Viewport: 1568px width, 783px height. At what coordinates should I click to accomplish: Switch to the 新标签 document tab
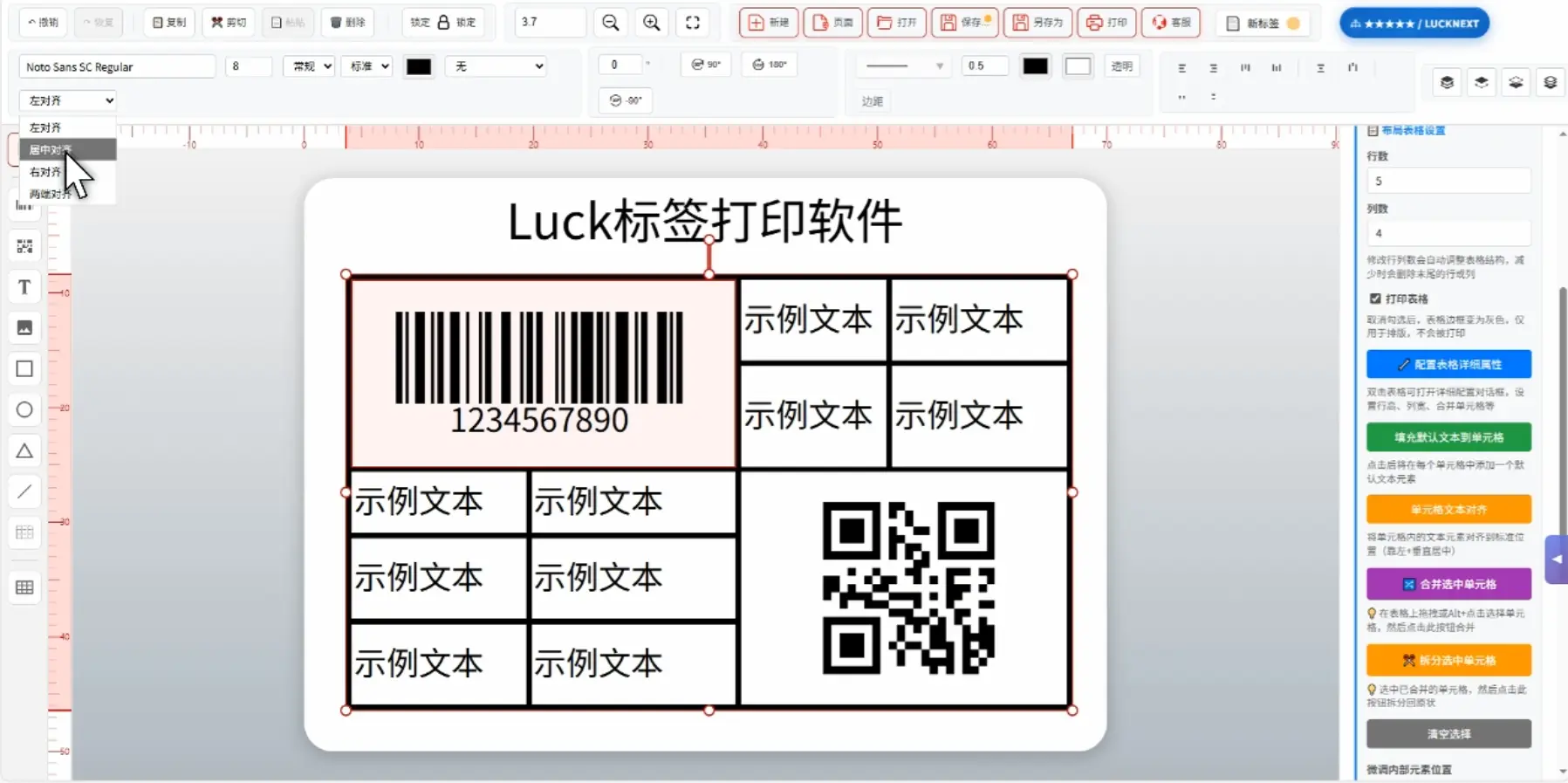pos(1263,24)
